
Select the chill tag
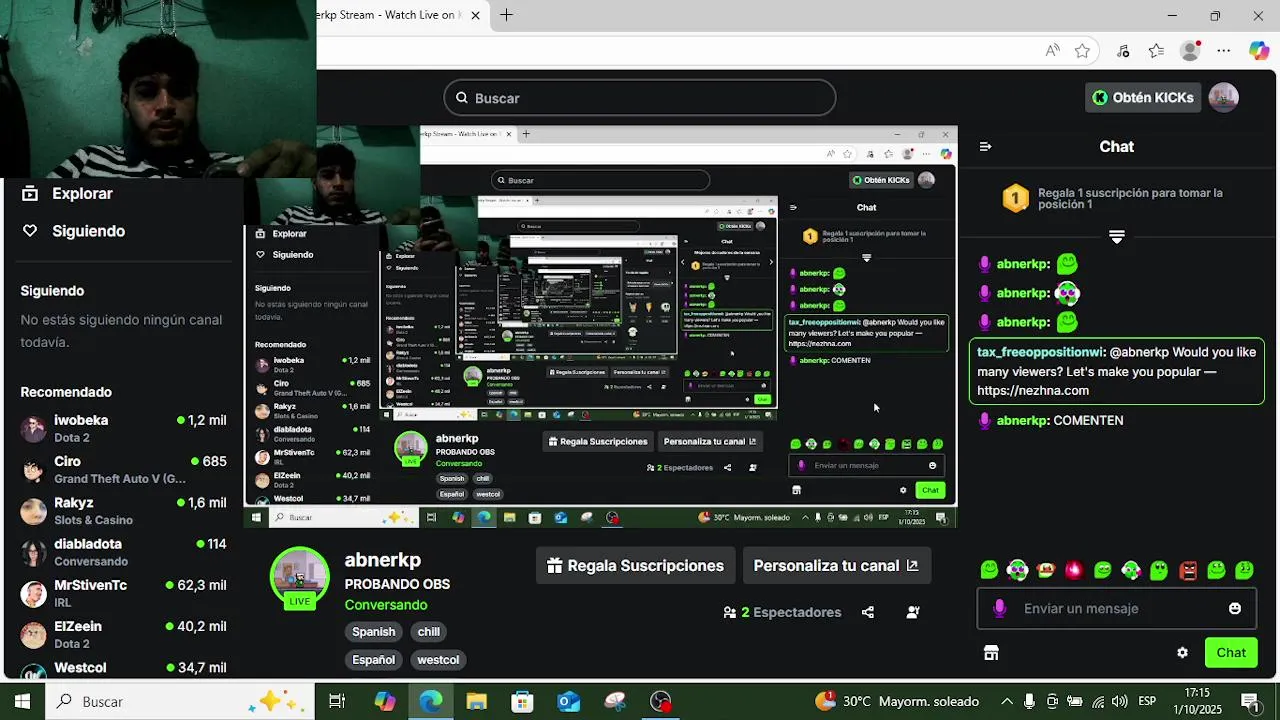coord(429,632)
